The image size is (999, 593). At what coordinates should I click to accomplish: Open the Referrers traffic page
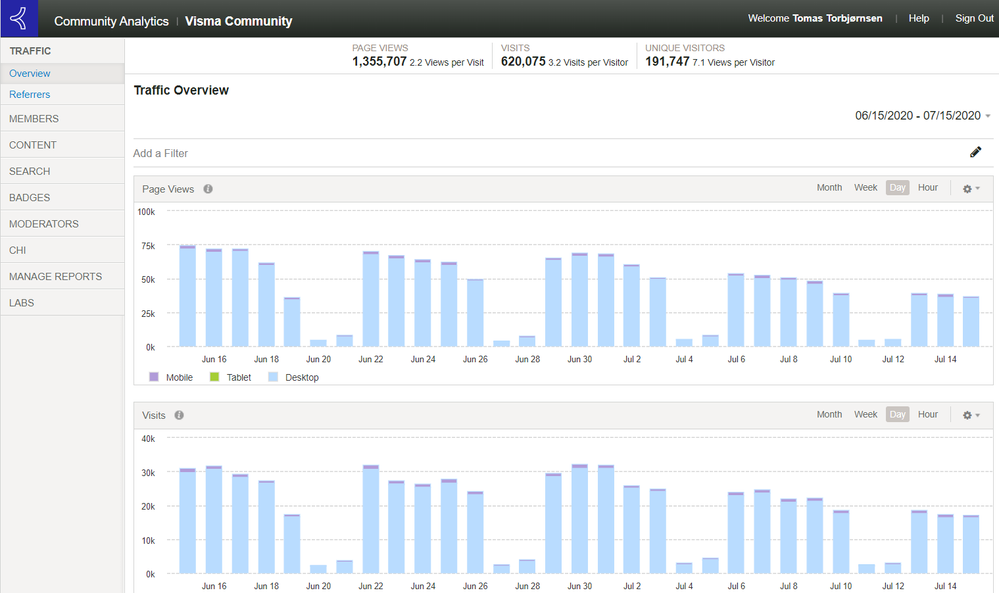(x=62, y=94)
